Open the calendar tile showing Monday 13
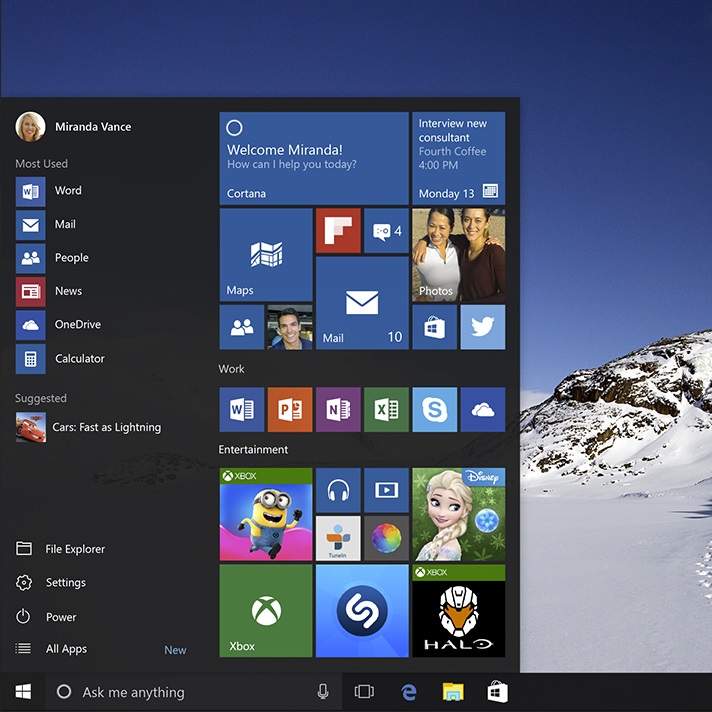Image resolution: width=712 pixels, height=712 pixels. [x=459, y=158]
